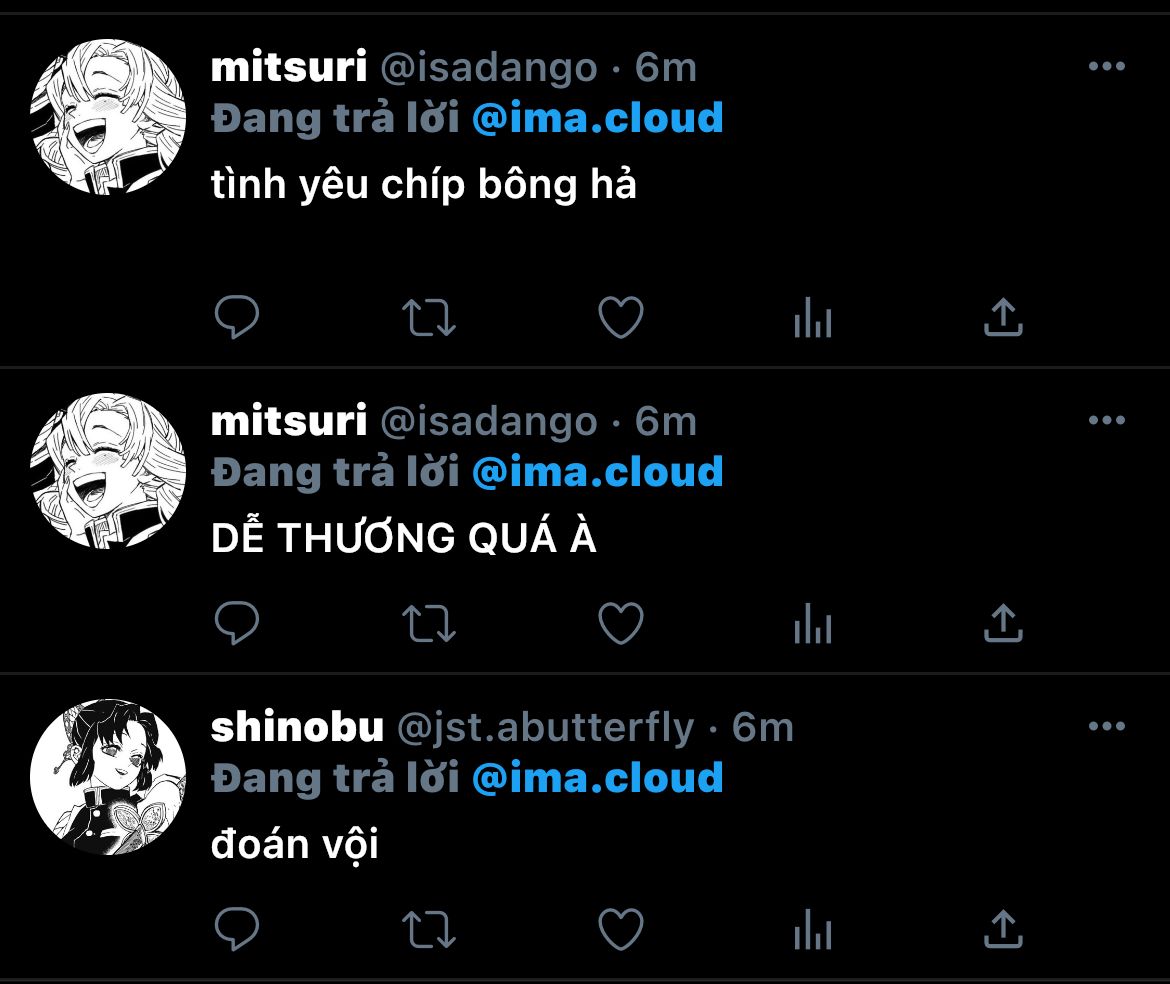Like the 'tình yêu chíp bông hả' tweet
Viewport: 1170px width, 984px height.
point(621,317)
